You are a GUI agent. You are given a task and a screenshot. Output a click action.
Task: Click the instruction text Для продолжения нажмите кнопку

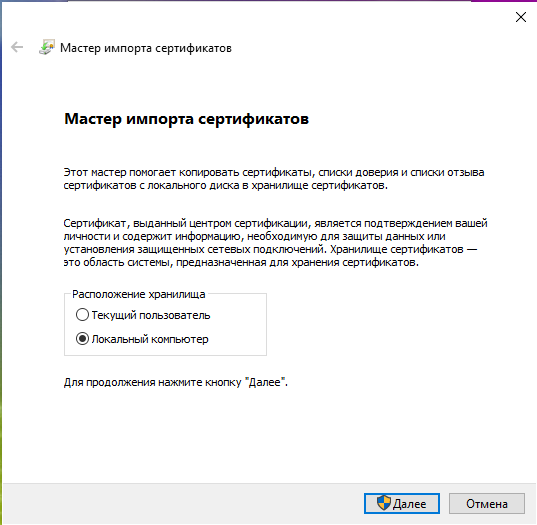pos(176,382)
